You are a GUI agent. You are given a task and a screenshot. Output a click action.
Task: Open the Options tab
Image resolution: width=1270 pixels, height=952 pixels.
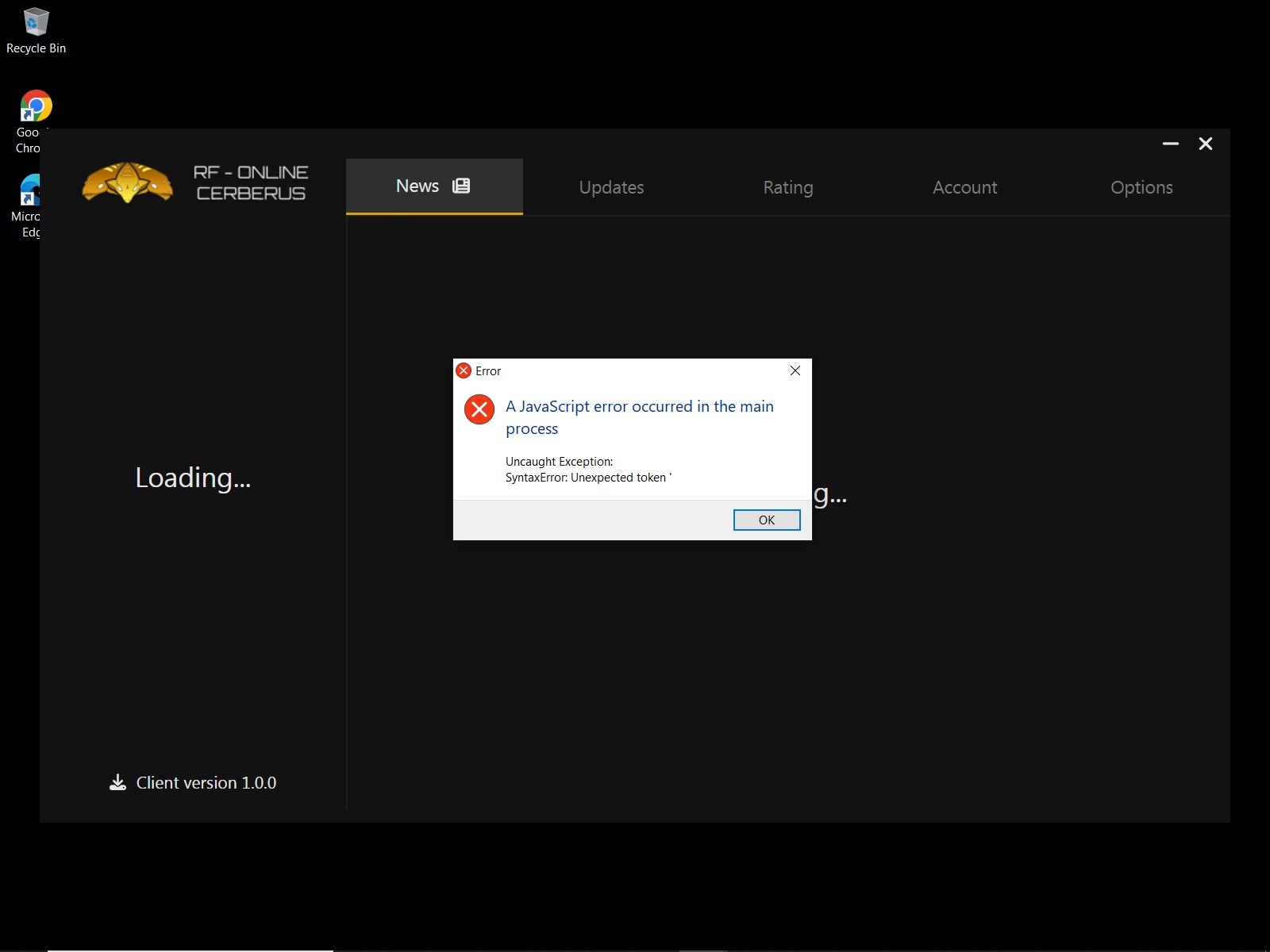tap(1141, 187)
